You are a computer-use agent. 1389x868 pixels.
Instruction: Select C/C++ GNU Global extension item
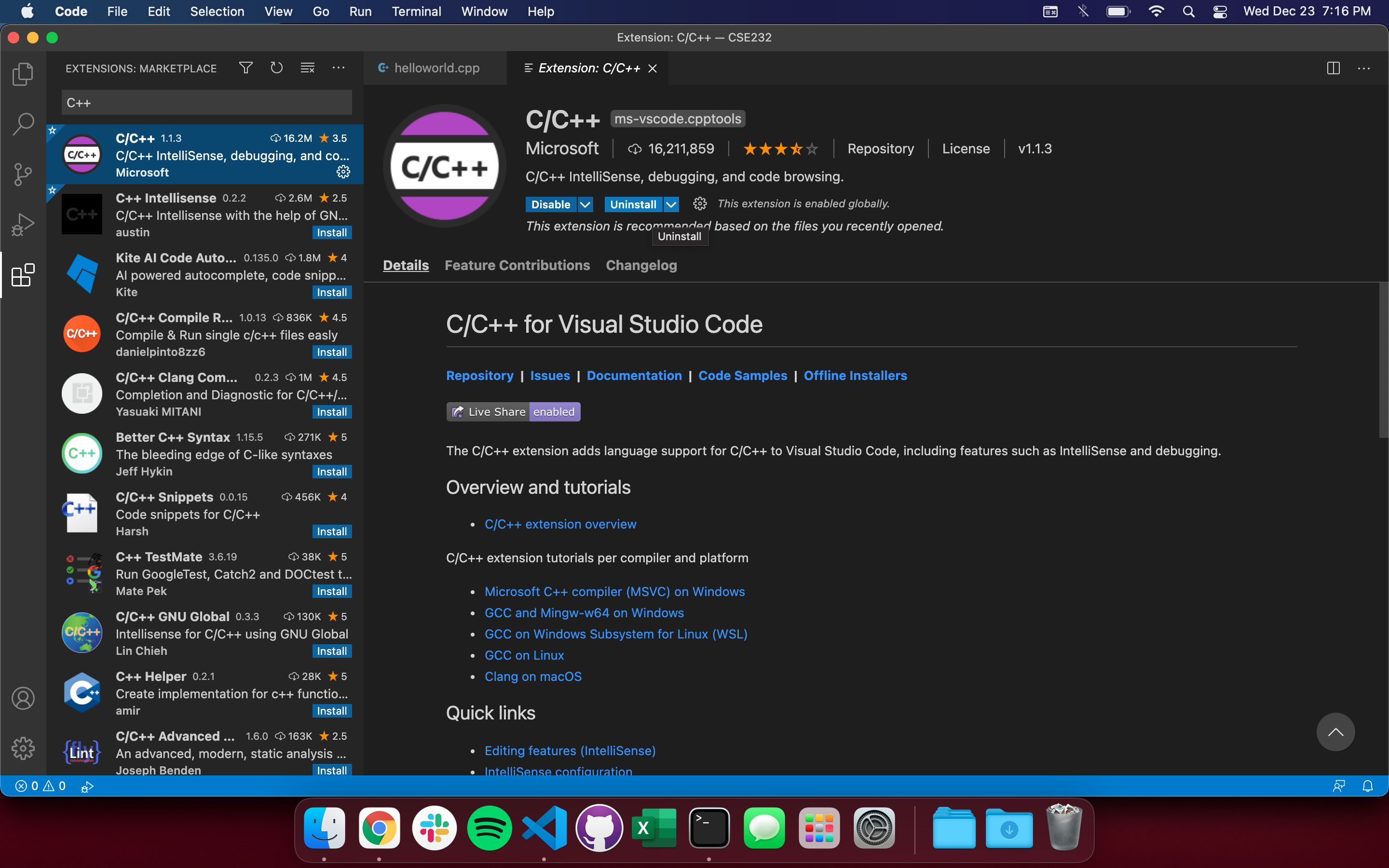point(205,633)
